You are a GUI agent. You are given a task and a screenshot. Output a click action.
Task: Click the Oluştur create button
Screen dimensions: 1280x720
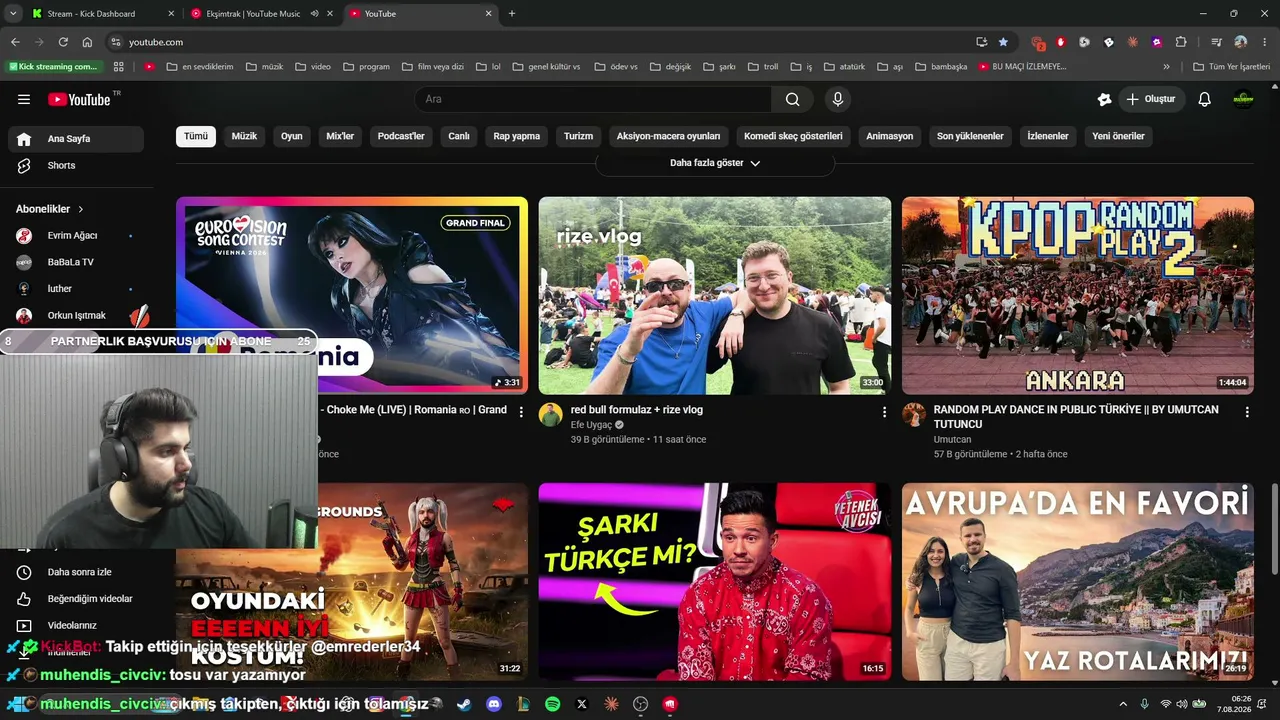1151,99
